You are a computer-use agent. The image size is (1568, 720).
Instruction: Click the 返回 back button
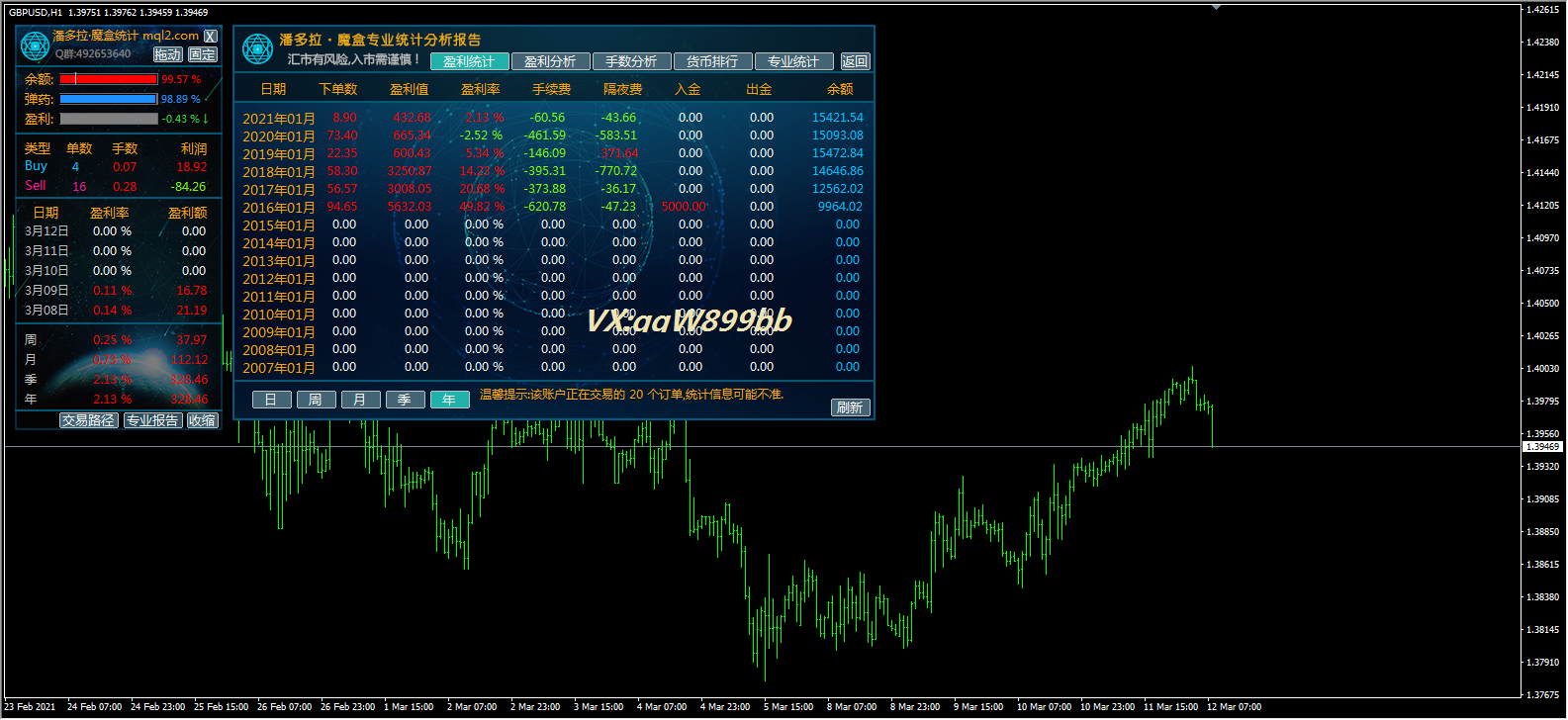coord(855,61)
